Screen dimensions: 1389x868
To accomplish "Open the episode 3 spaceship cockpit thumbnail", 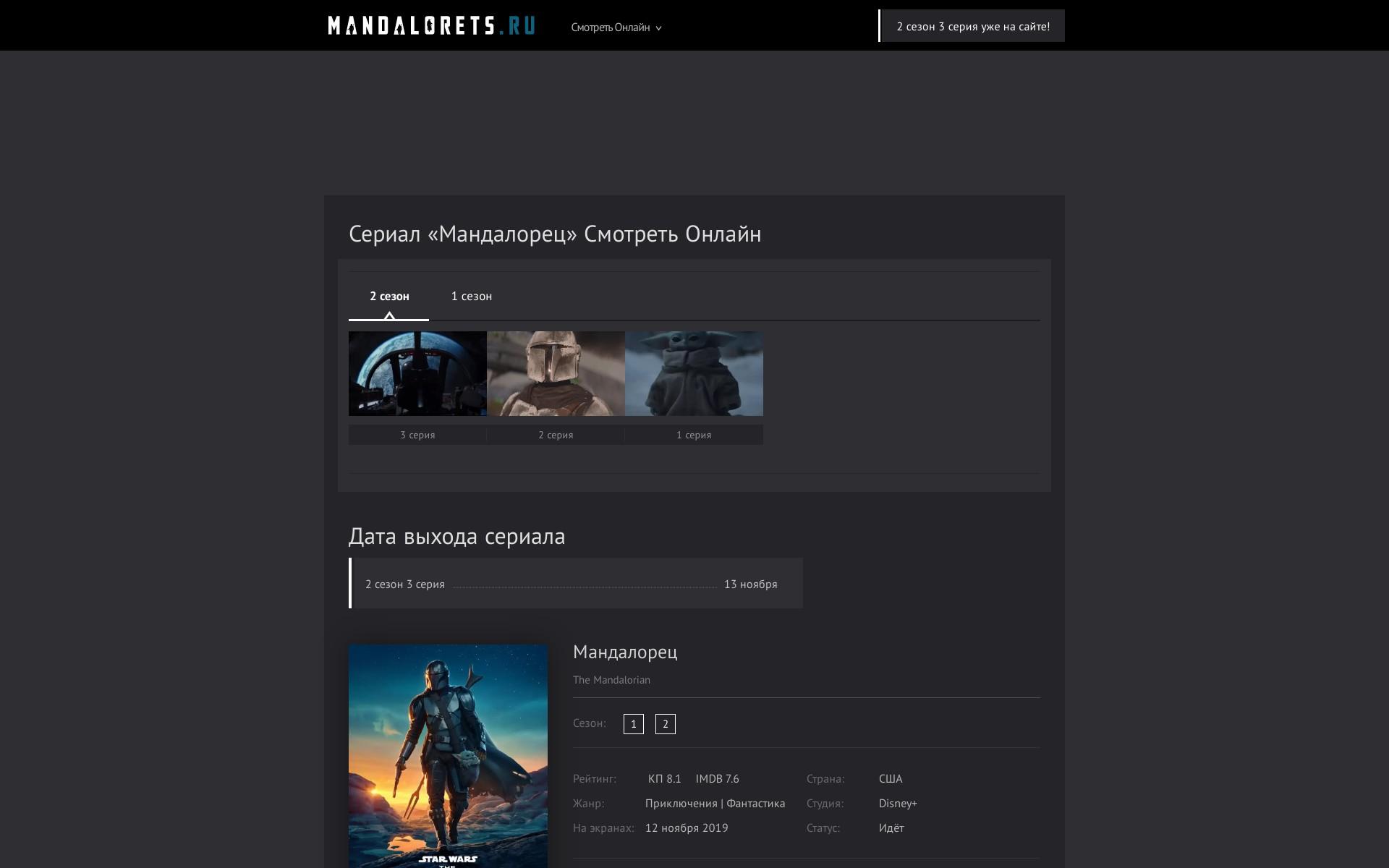I will [417, 373].
